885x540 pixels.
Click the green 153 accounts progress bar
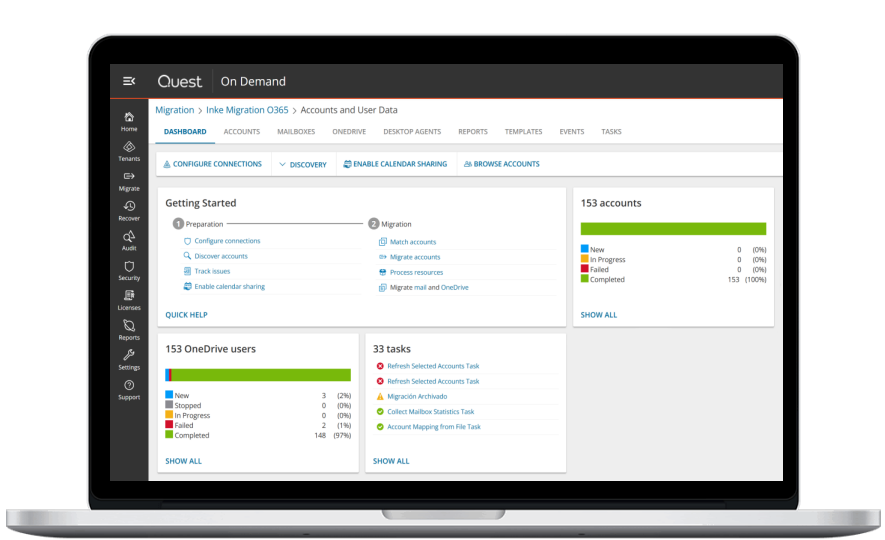(x=673, y=229)
